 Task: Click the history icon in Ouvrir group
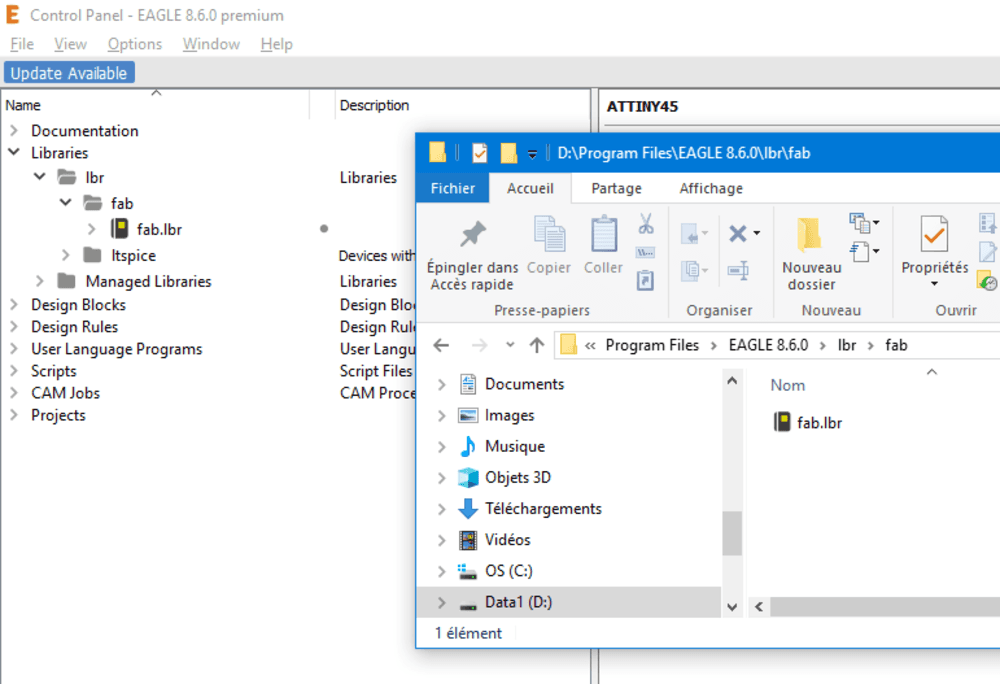[x=987, y=280]
